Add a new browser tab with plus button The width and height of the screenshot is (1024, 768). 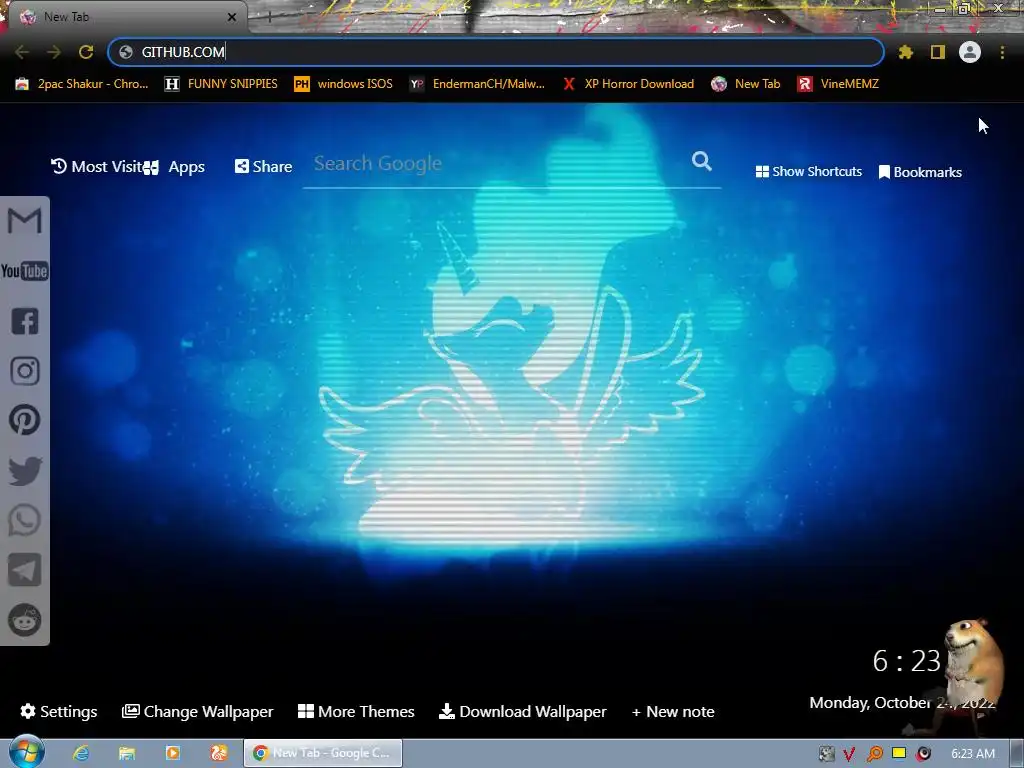268,17
